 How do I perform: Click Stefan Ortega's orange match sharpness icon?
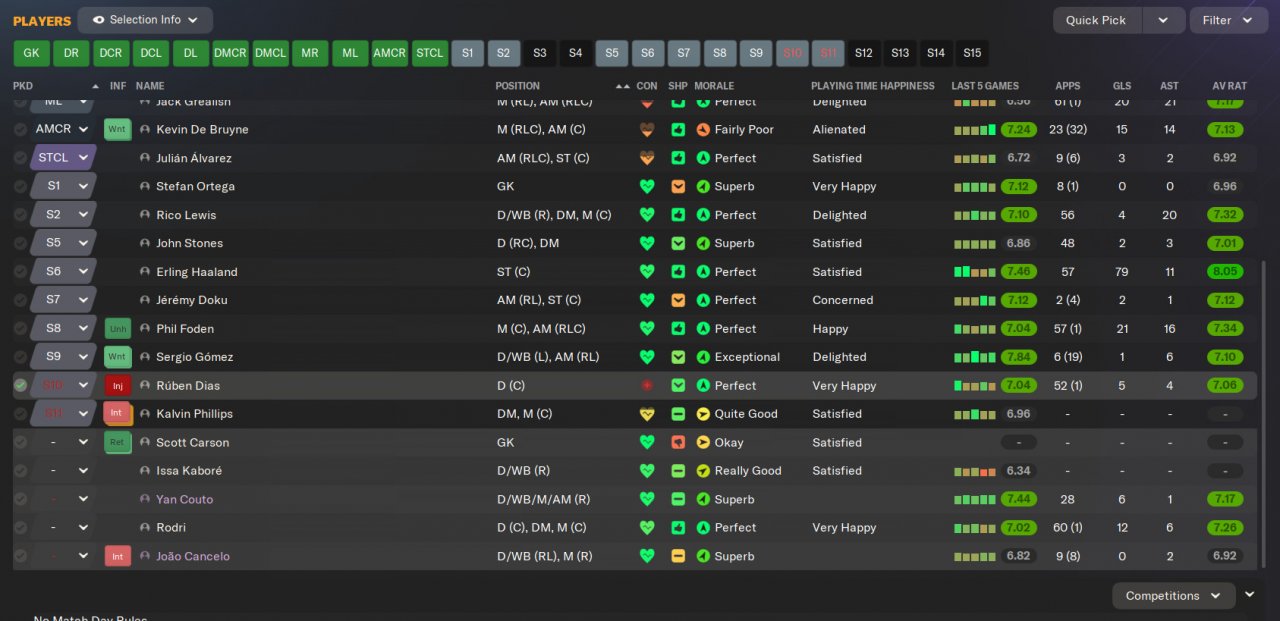point(678,186)
